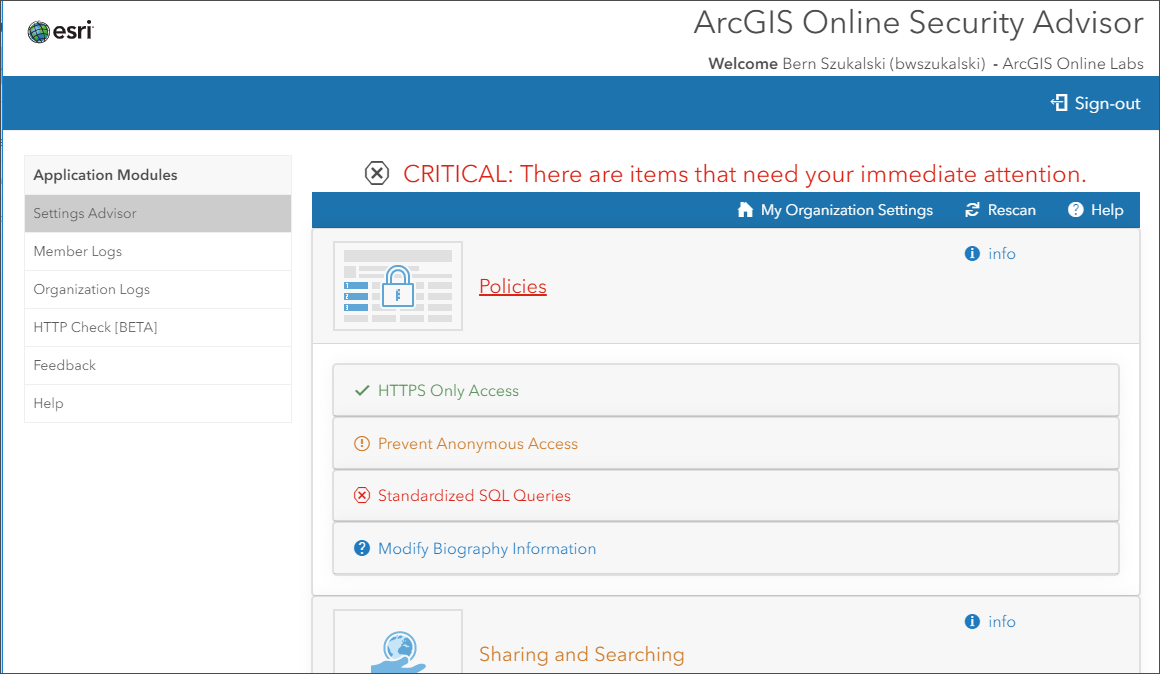Click the Help question mark icon in blue toolbar
Image resolution: width=1160 pixels, height=674 pixels.
coord(1076,210)
